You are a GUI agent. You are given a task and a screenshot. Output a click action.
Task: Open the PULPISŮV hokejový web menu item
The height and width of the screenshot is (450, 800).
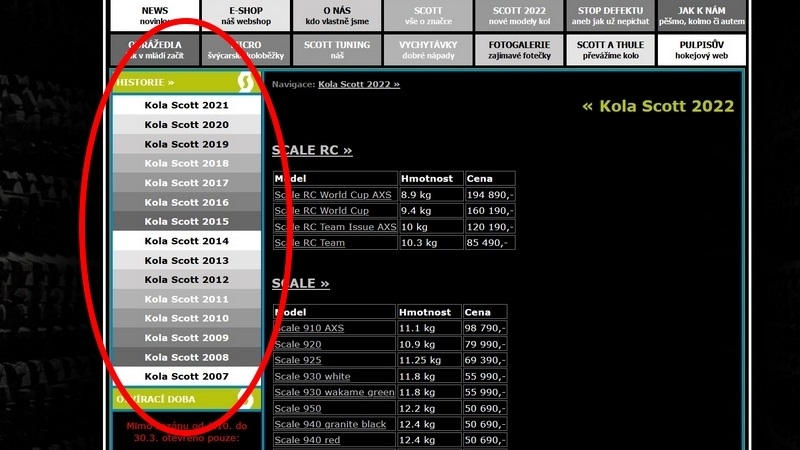tap(702, 50)
